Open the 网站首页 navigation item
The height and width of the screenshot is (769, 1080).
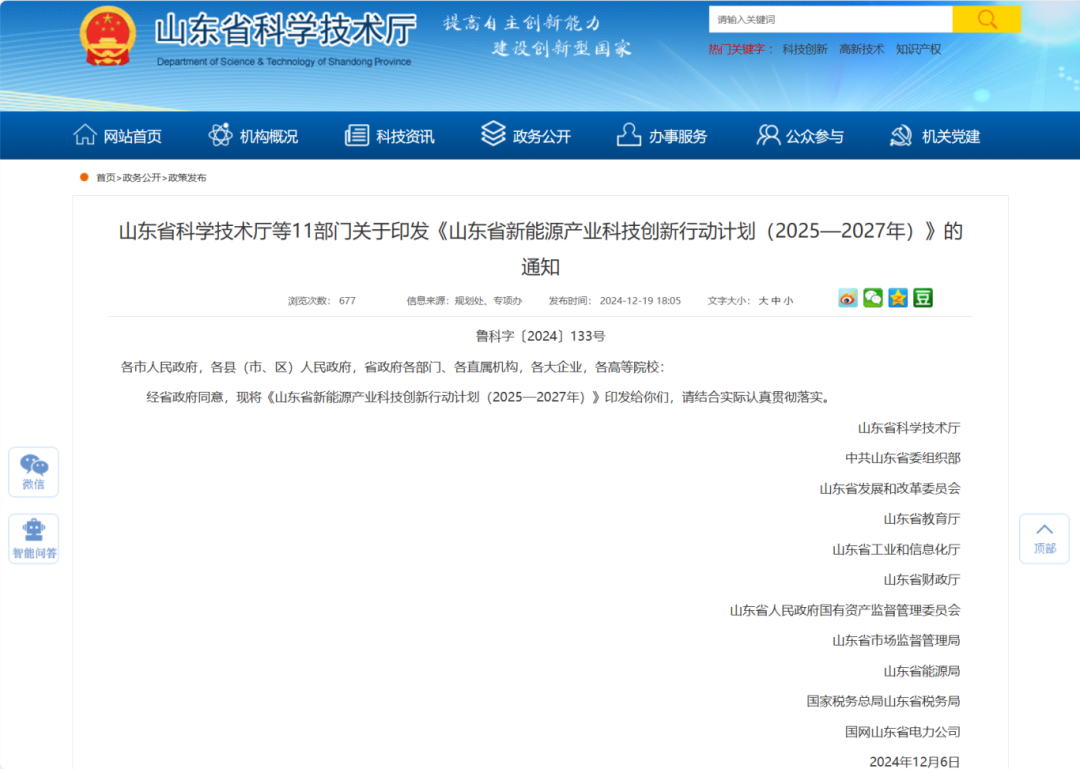coord(118,136)
